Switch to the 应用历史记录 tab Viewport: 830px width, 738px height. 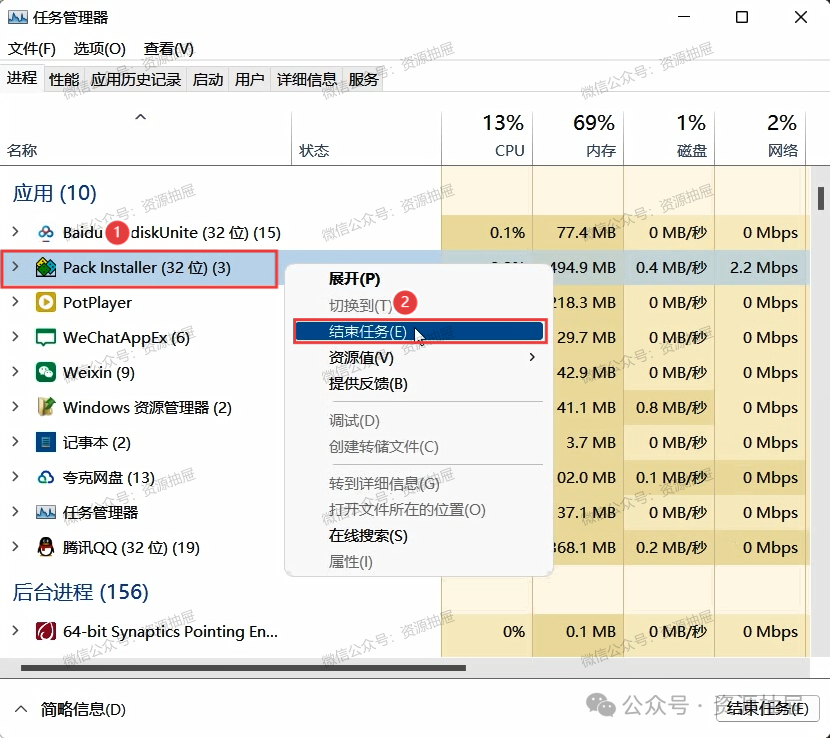pyautogui.click(x=136, y=79)
